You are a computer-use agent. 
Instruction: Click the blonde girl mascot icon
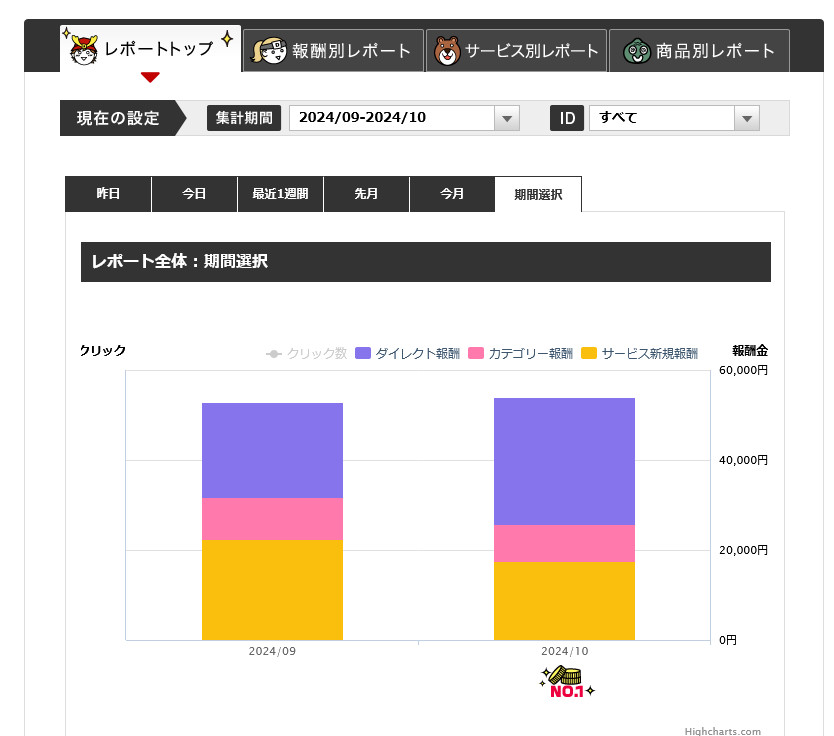point(268,51)
